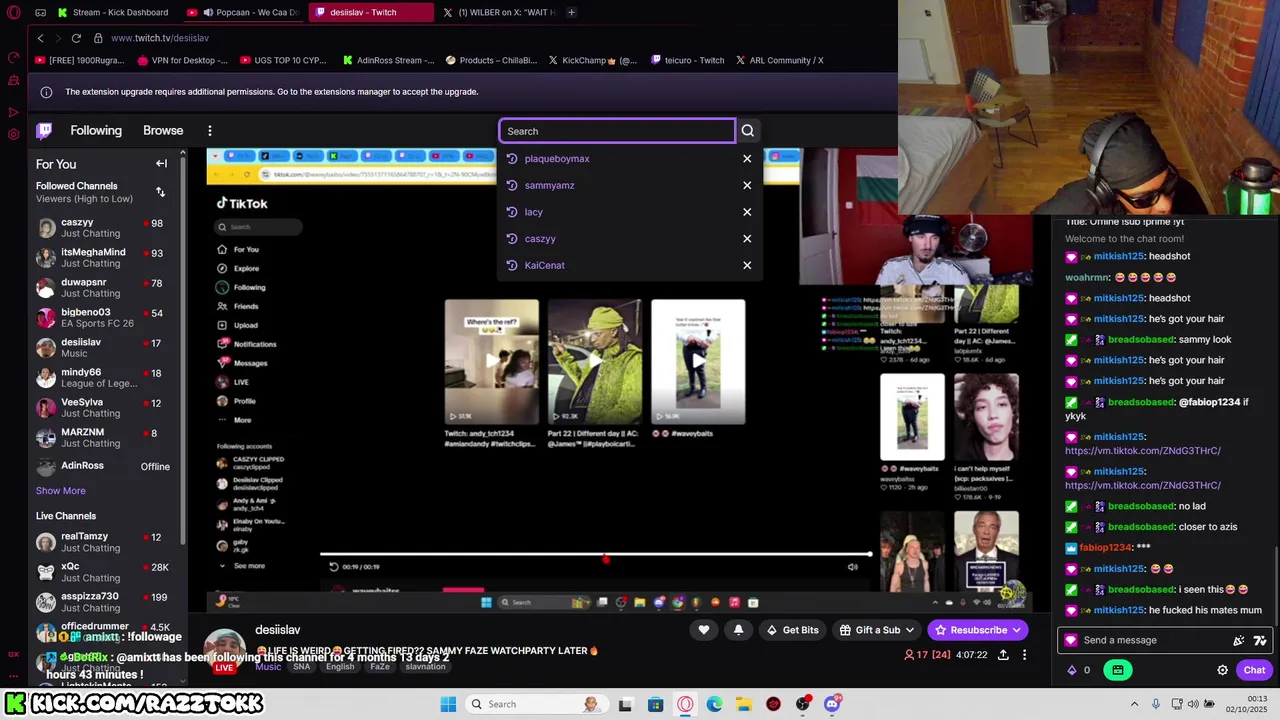1280x720 pixels.
Task: Click the twitch.tv address bar
Action: coord(160,38)
